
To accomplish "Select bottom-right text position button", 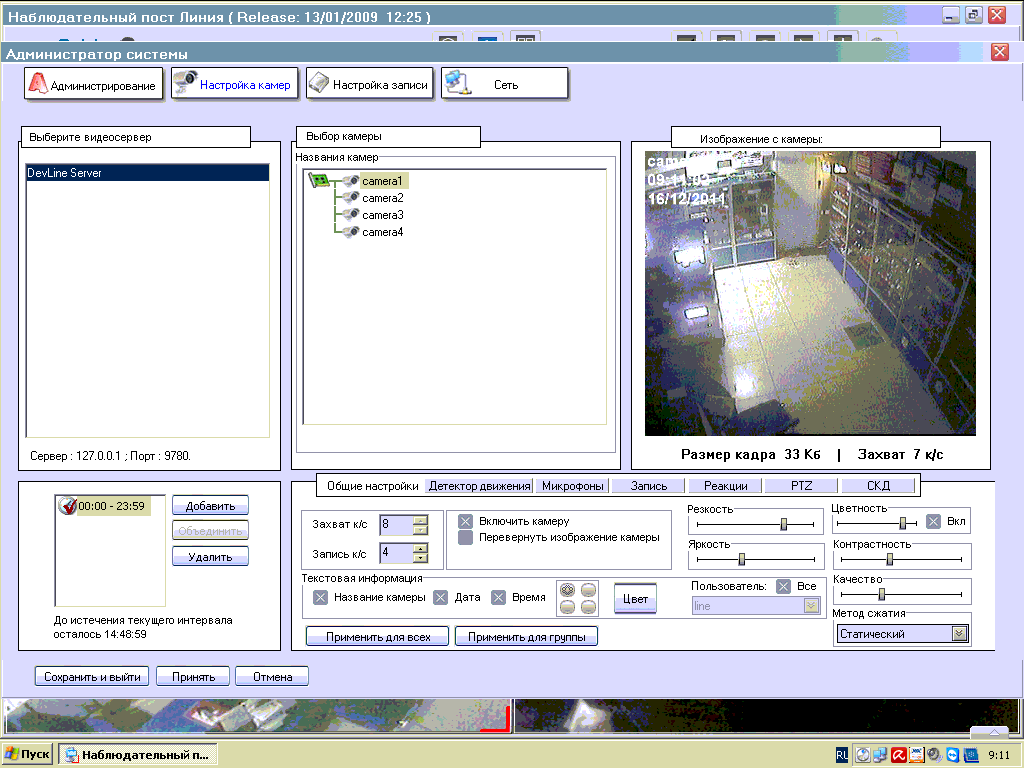I will [588, 607].
